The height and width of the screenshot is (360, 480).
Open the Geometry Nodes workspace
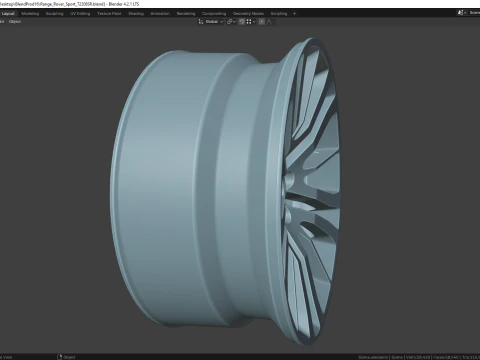248,14
